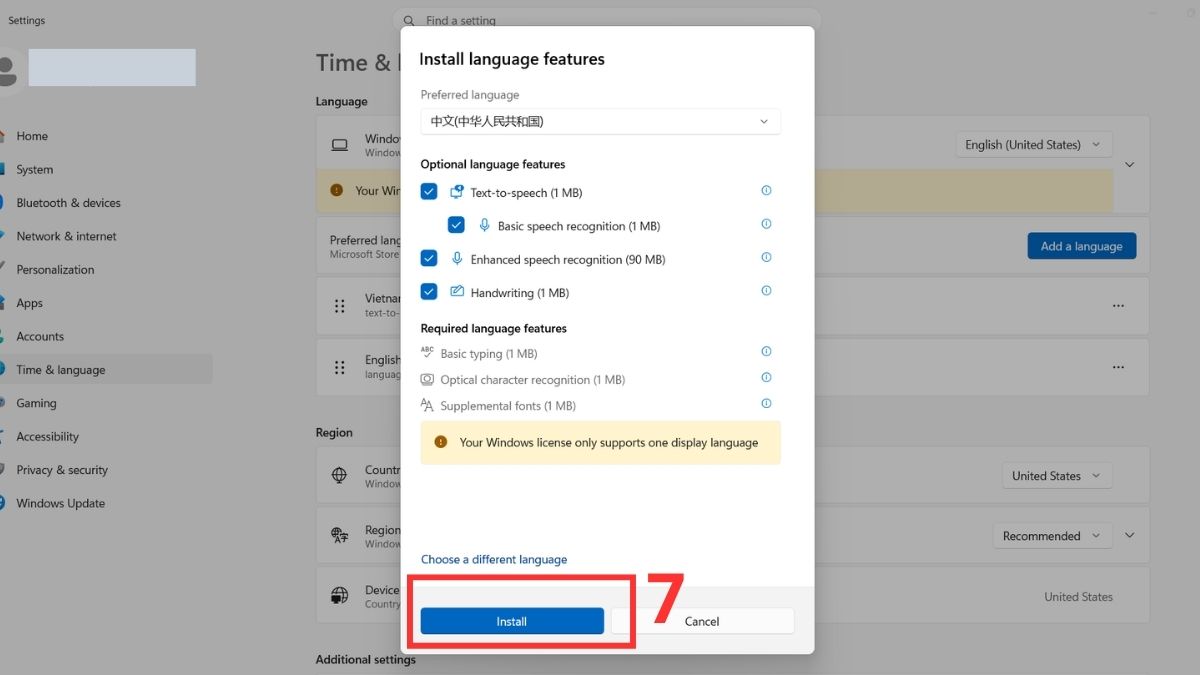Click drag handle of English language row
The width and height of the screenshot is (1200, 675).
(340, 367)
